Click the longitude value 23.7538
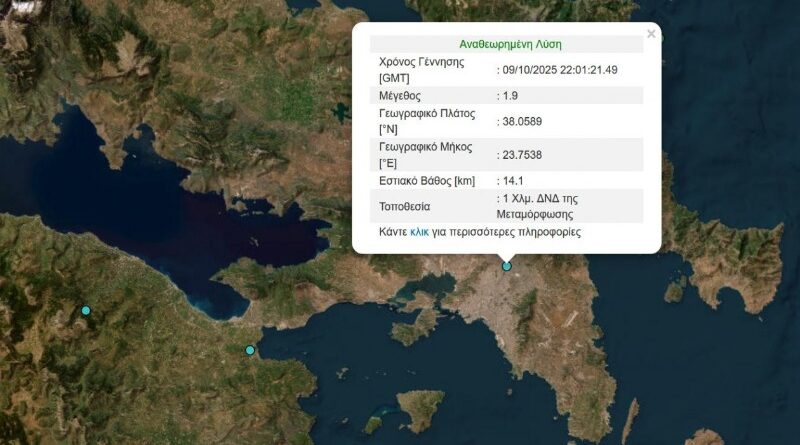 pos(523,155)
